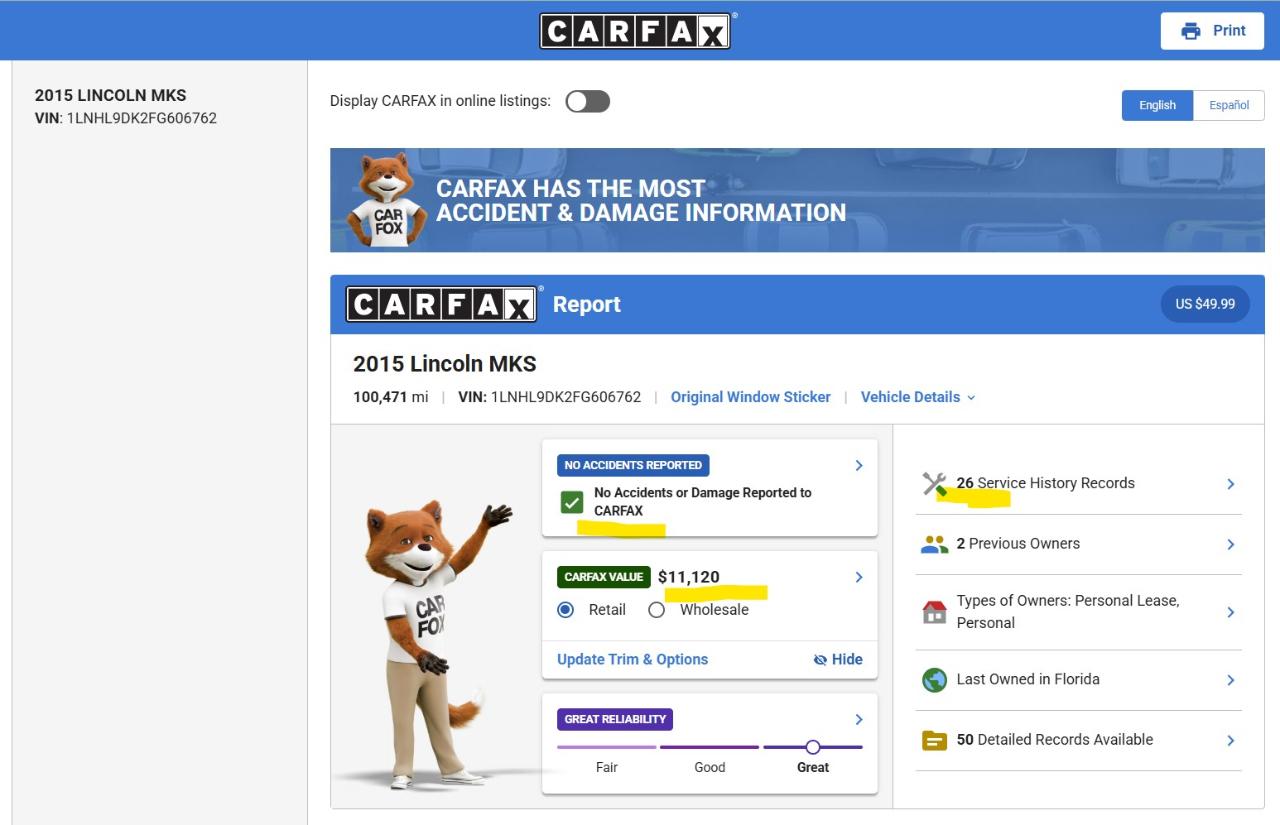Expand the Types of Owners row
Screen dimensions: 1280x825
(x=1079, y=612)
